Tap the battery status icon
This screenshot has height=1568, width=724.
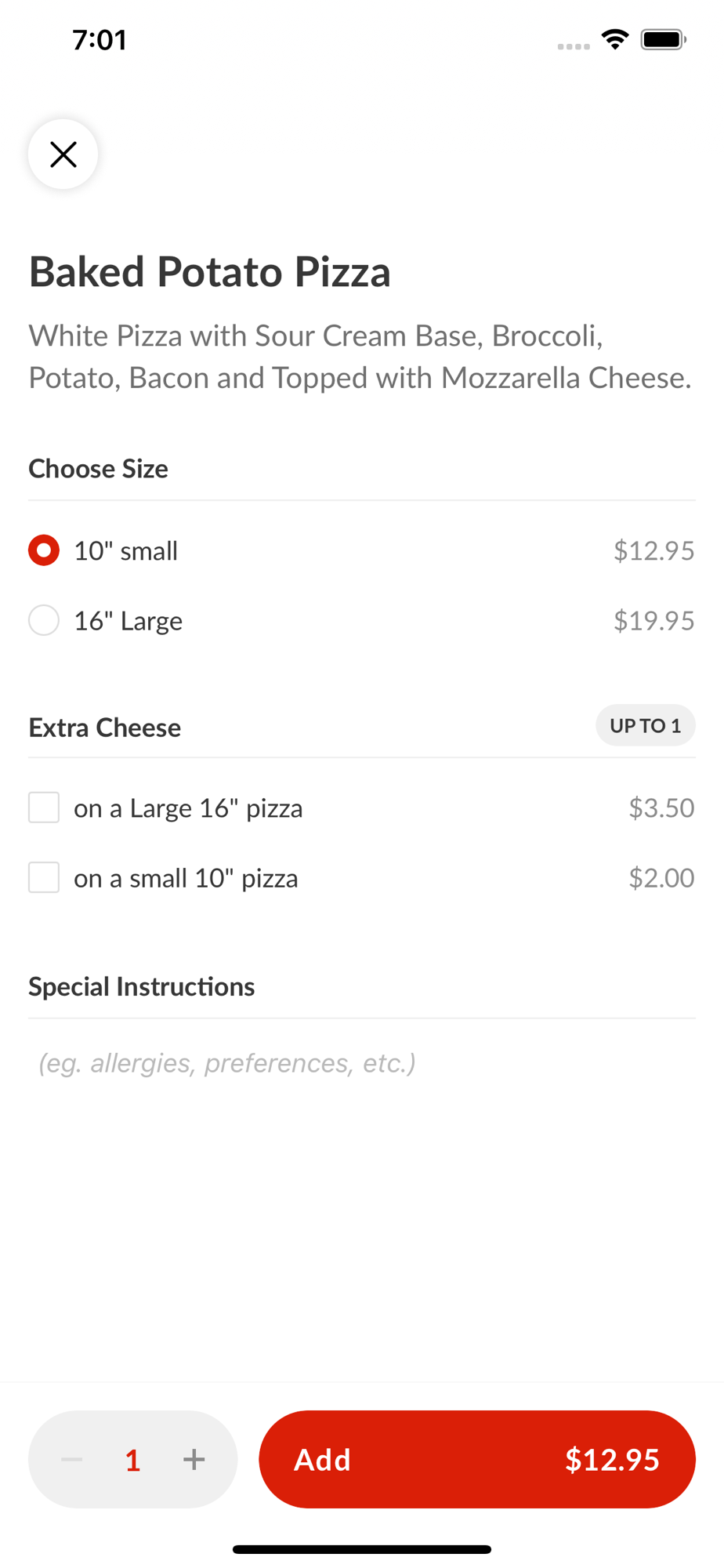click(x=663, y=39)
